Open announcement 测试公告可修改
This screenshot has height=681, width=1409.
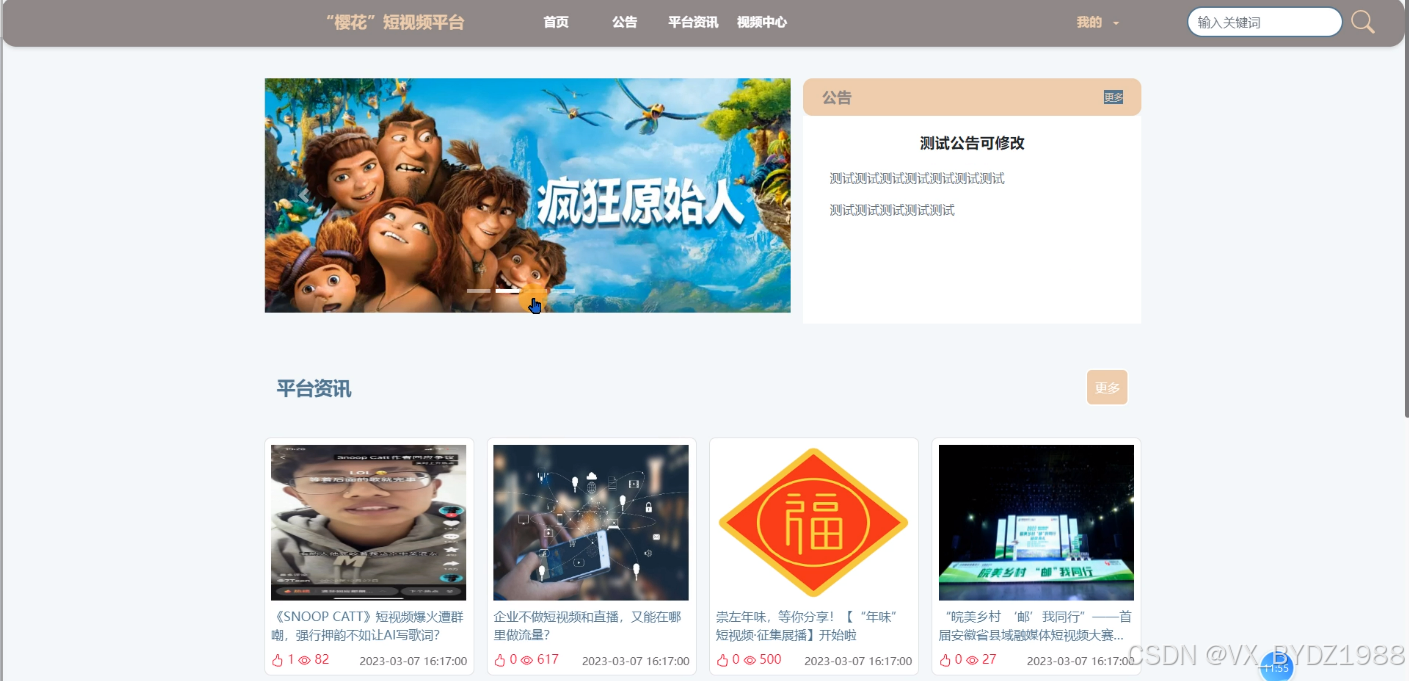(972, 143)
